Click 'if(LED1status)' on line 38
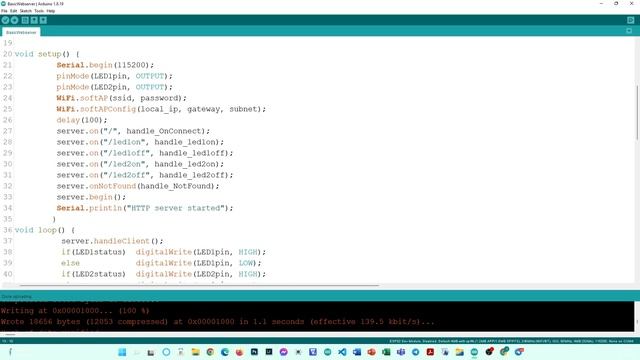The height and width of the screenshot is (360, 640). 93,252
